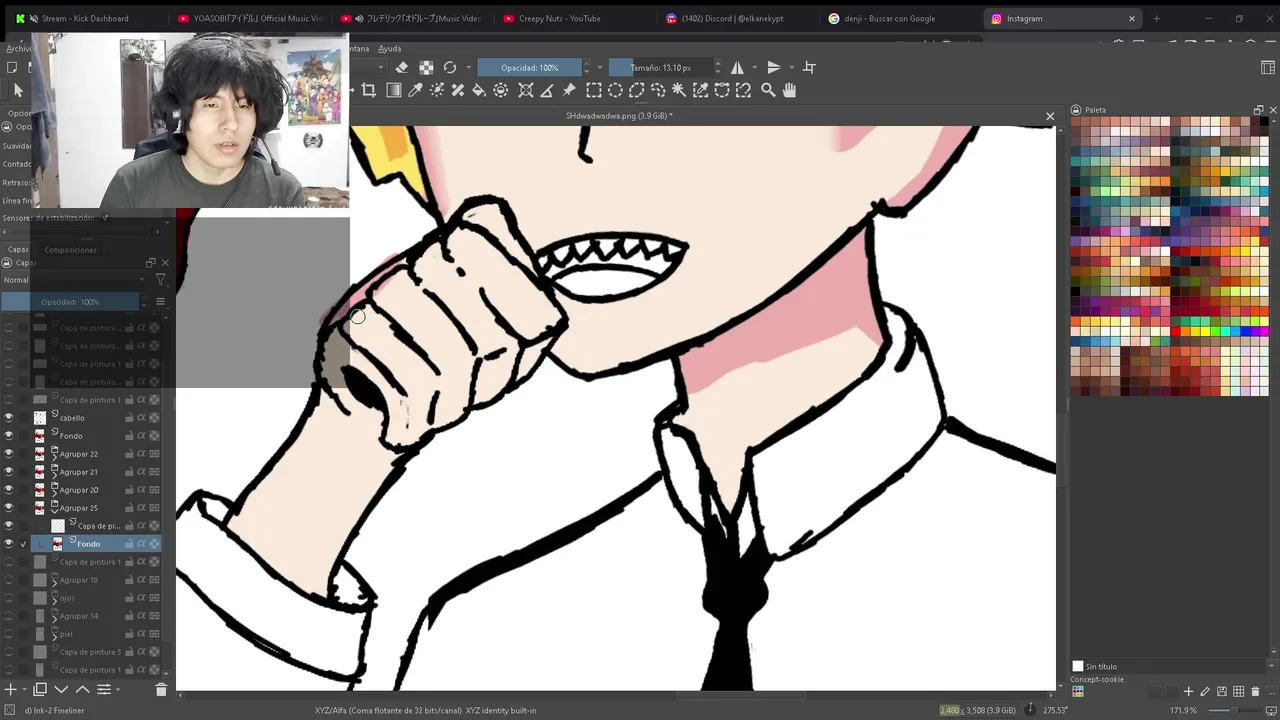Select the Rectangular Selection tool
The image size is (1280, 720).
(593, 90)
